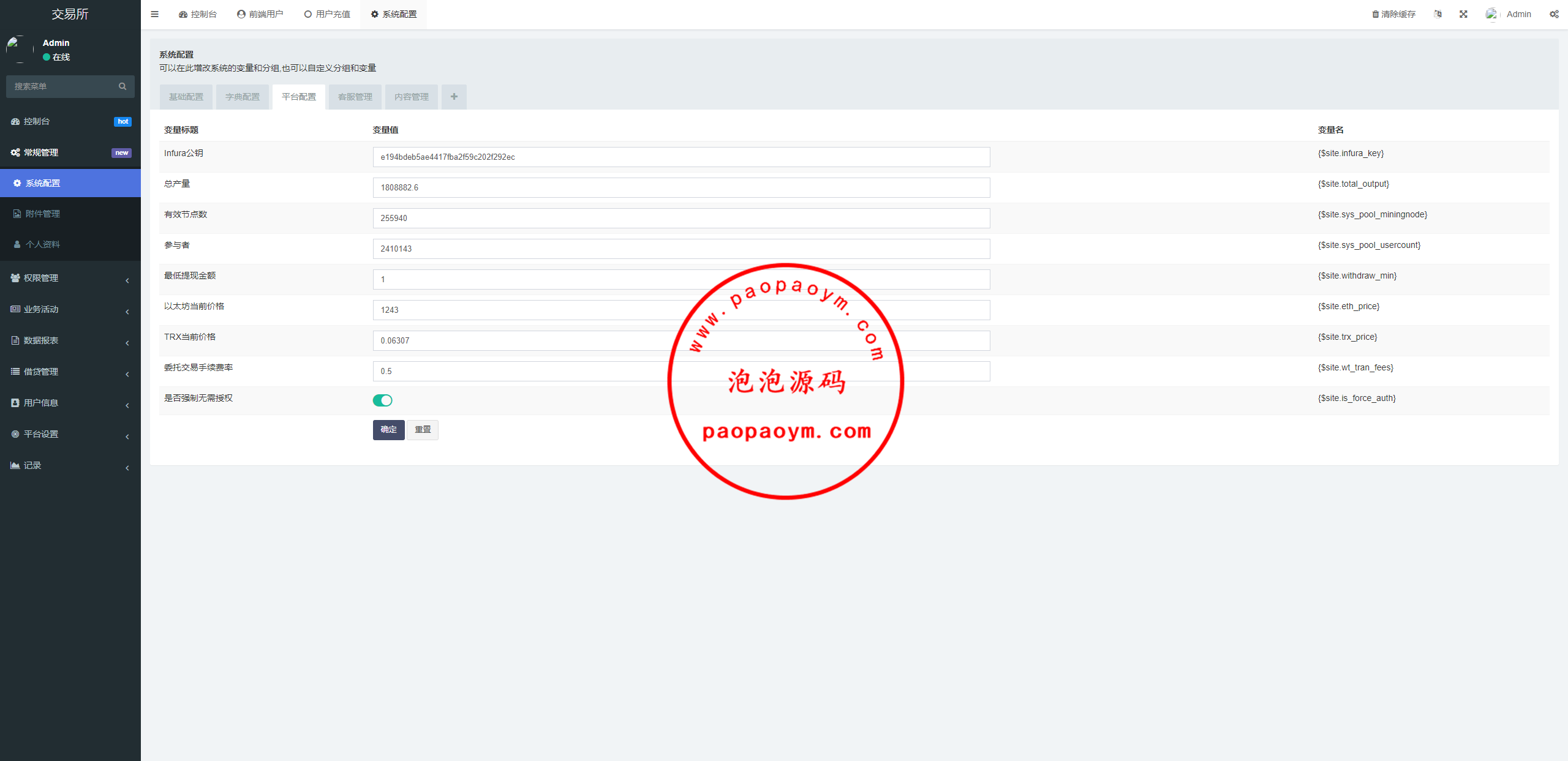Click the 记录 chart icon
The image size is (1568, 761).
click(15, 465)
